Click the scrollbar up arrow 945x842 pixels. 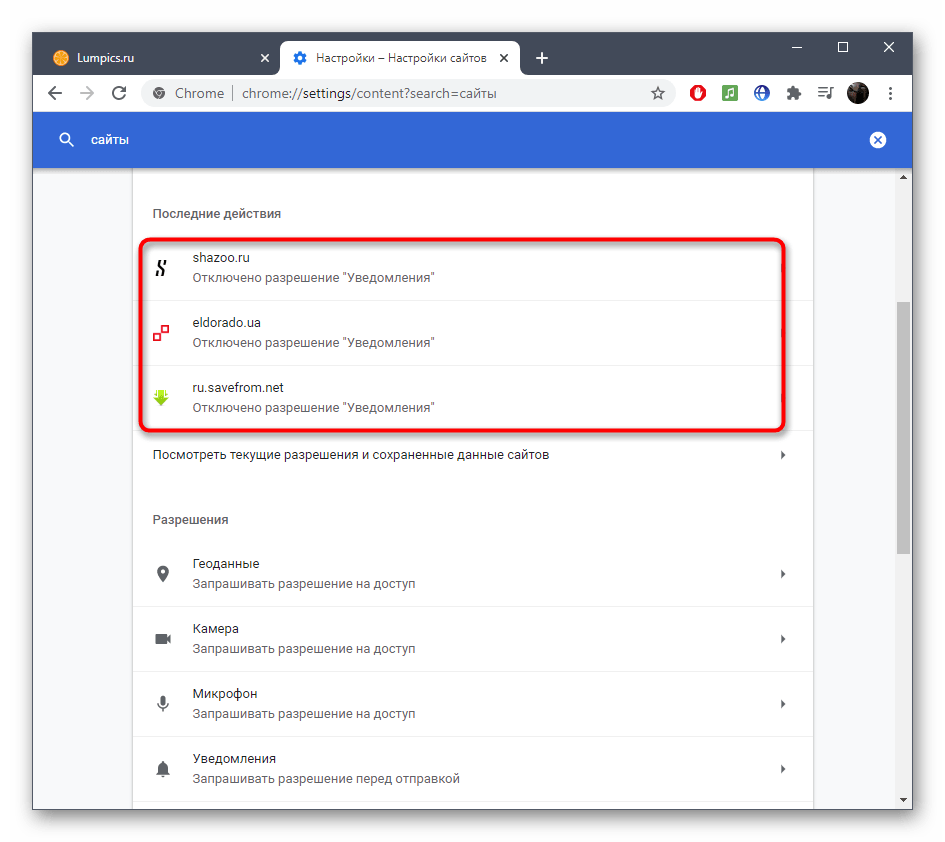tap(903, 177)
